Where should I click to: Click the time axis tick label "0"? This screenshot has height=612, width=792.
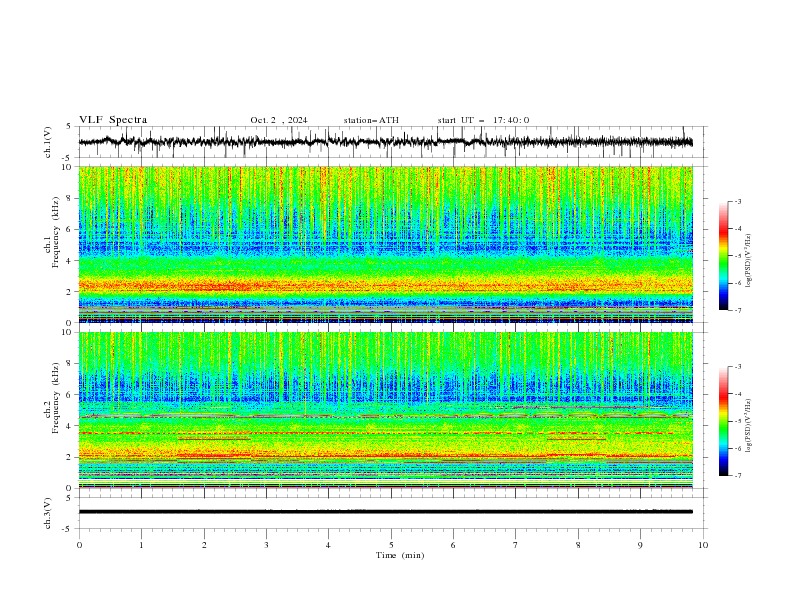click(79, 545)
